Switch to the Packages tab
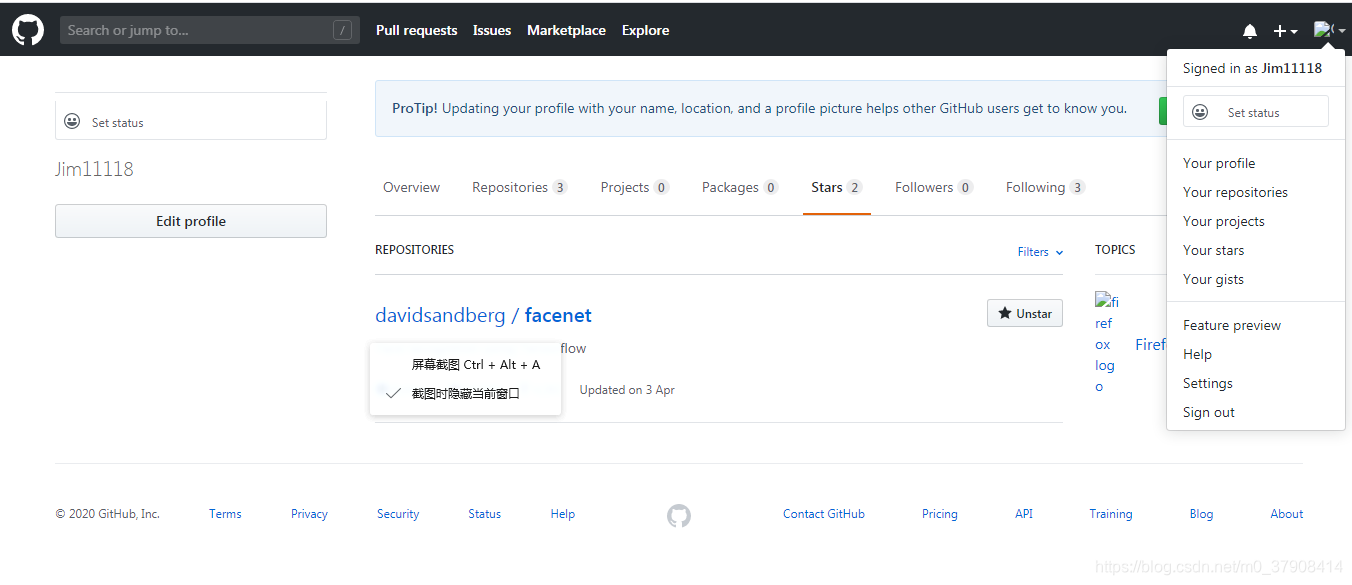The height and width of the screenshot is (585, 1352). coord(740,187)
